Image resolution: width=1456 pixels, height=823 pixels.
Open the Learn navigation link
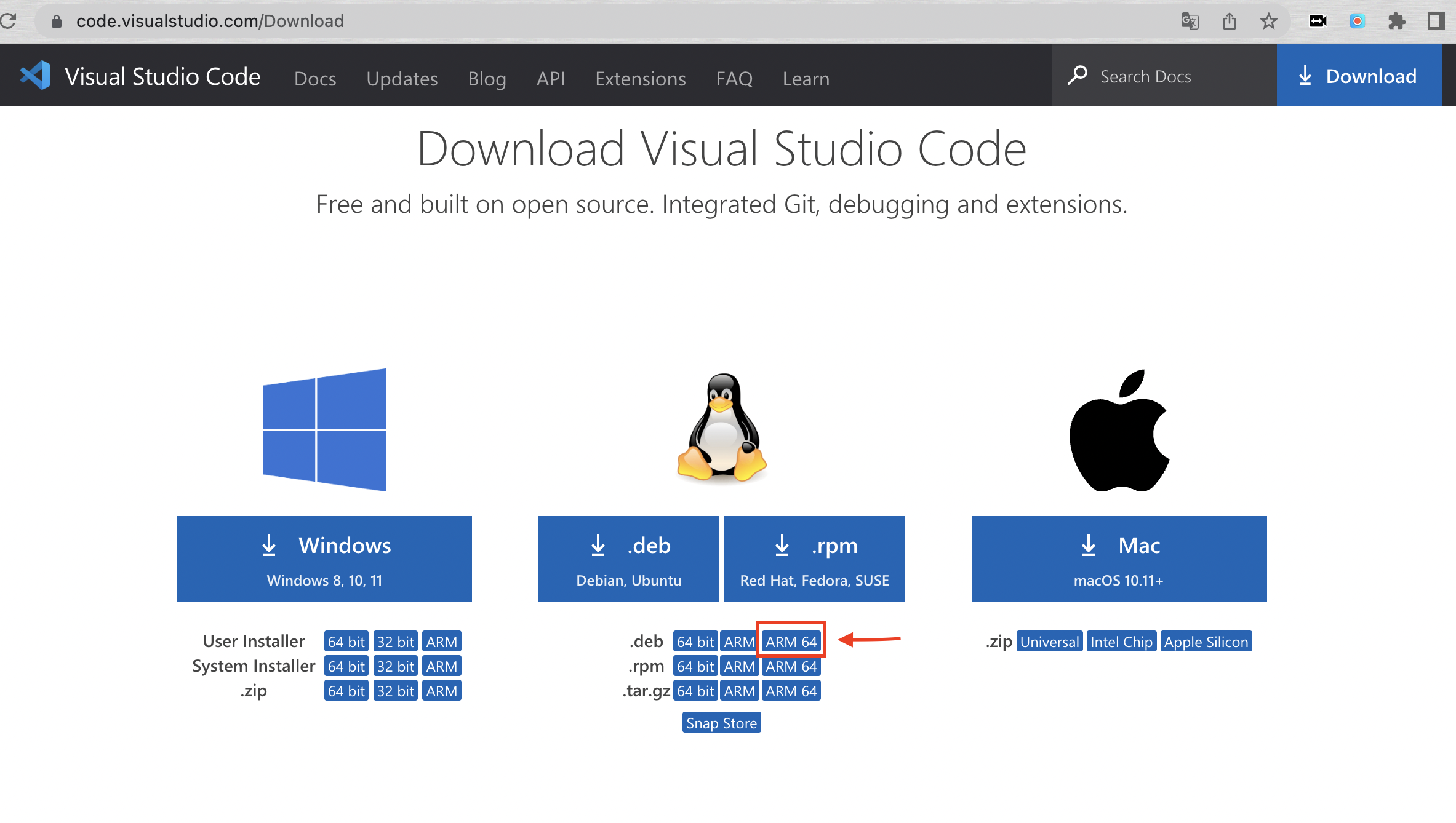806,79
